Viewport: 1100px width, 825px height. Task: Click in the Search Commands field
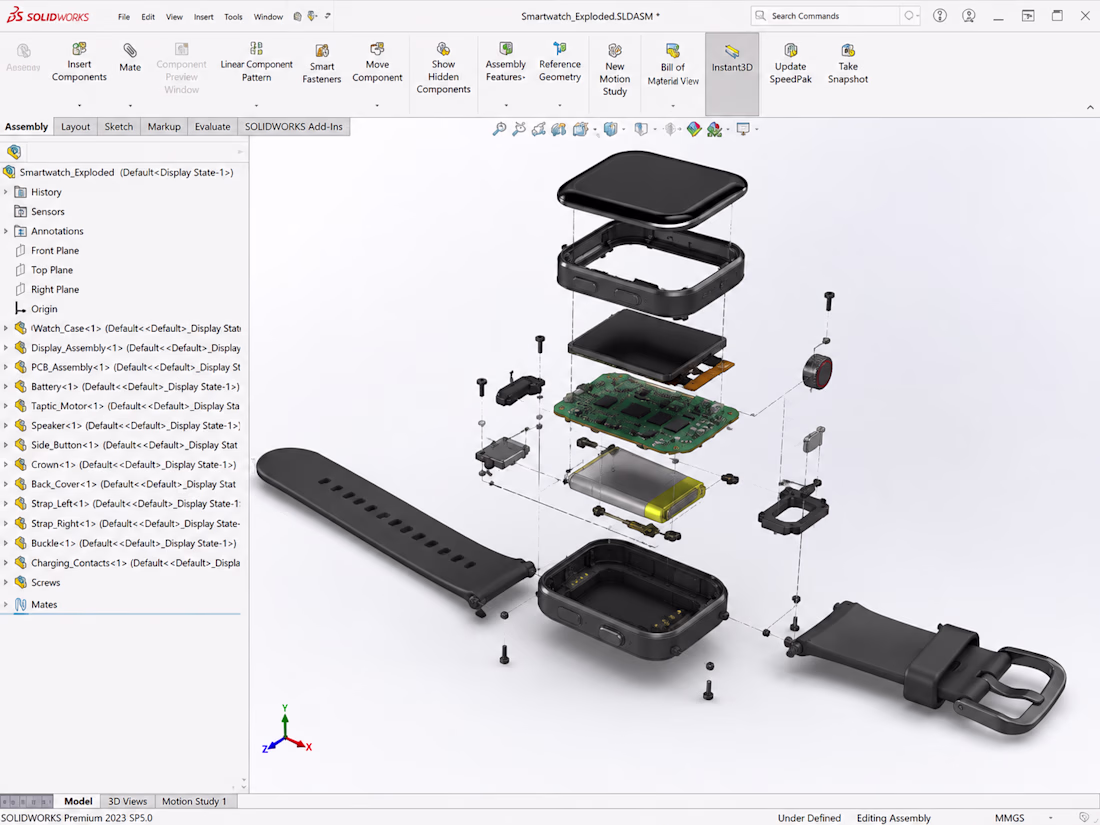(825, 15)
